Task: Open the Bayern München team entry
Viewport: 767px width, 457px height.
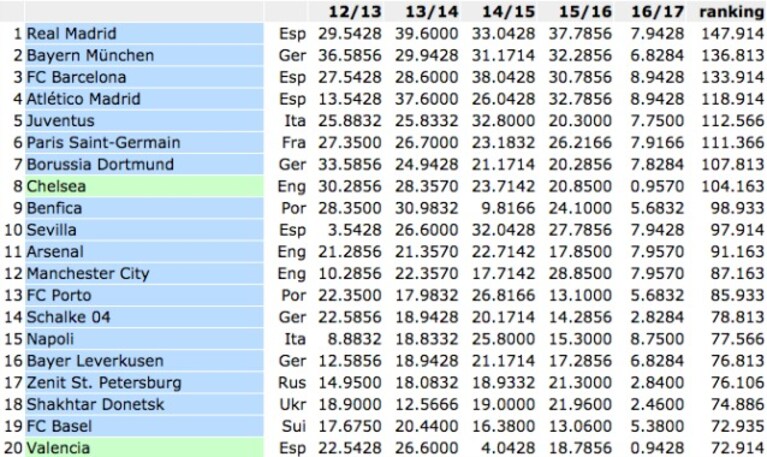Action: point(90,55)
